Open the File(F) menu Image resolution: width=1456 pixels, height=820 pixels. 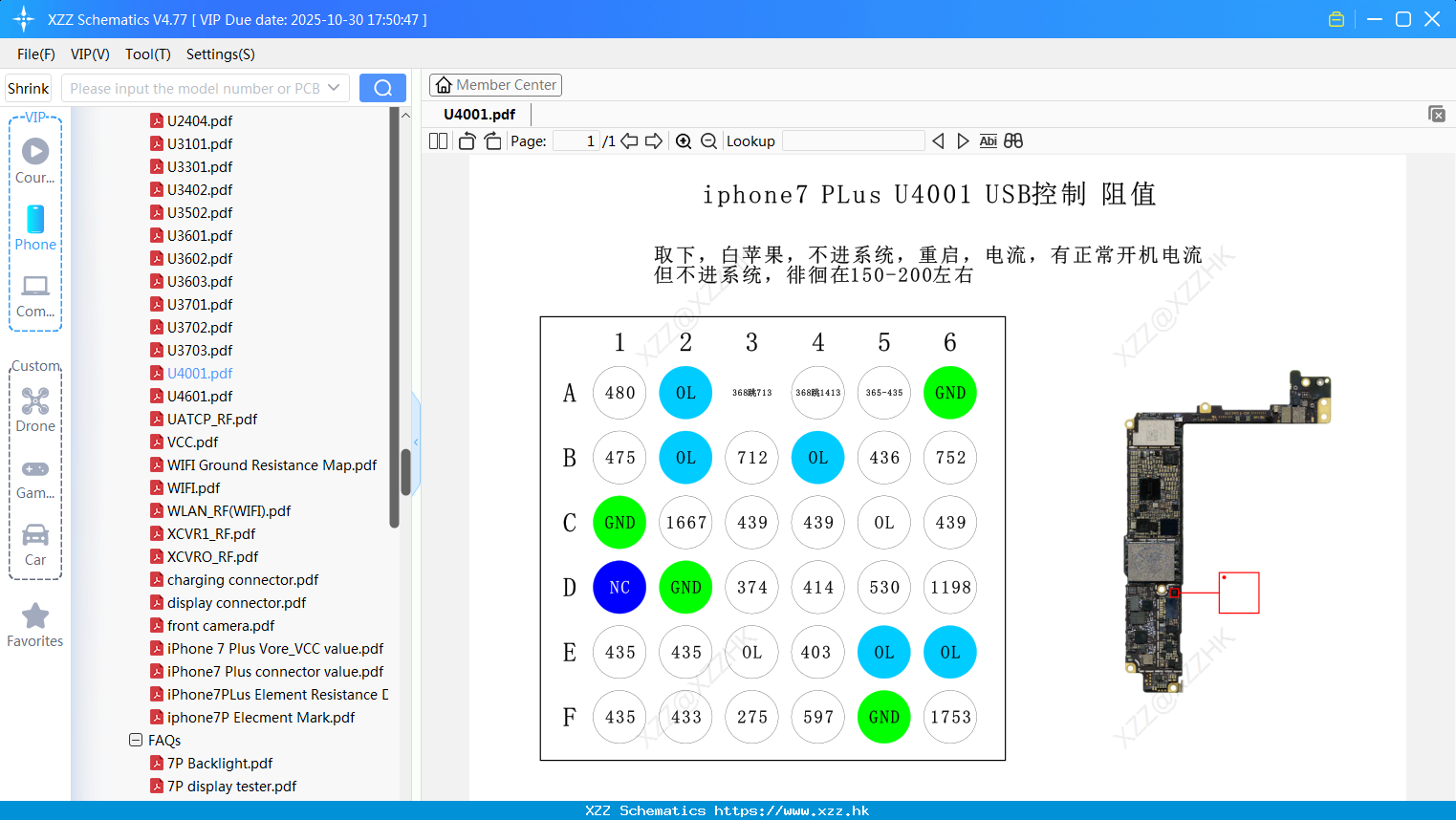(36, 54)
